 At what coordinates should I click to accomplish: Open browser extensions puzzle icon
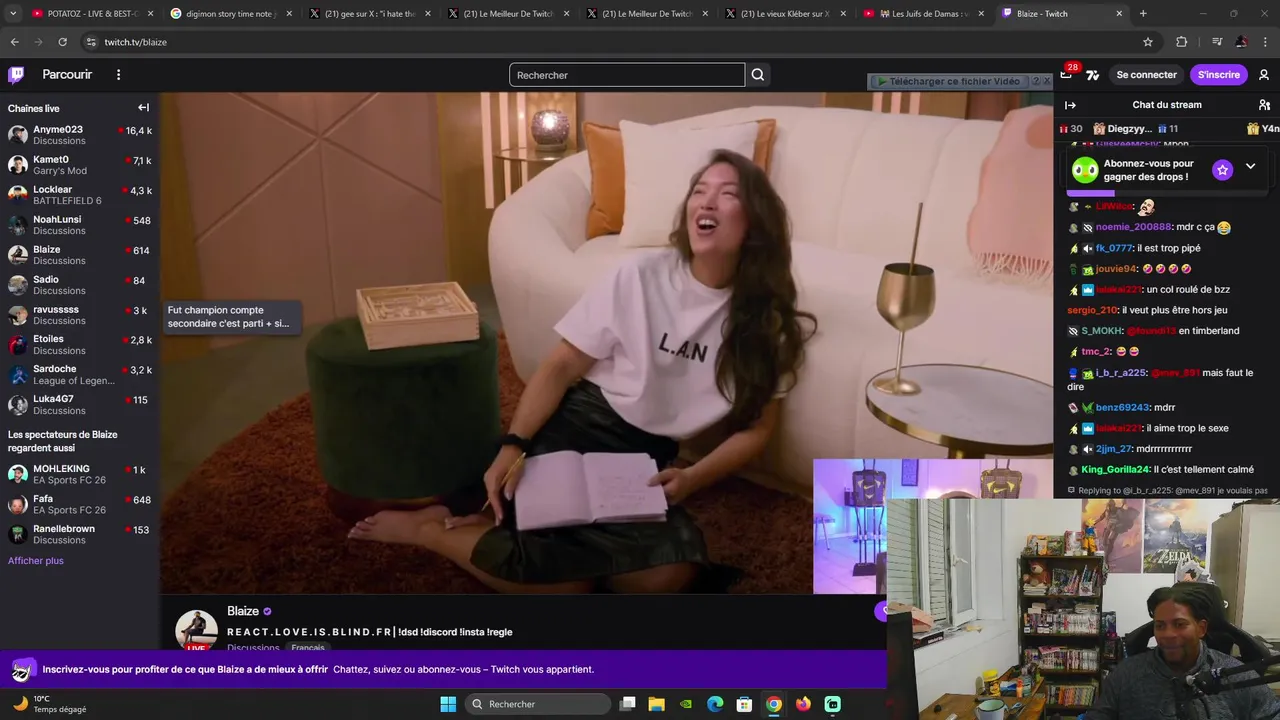1182,42
